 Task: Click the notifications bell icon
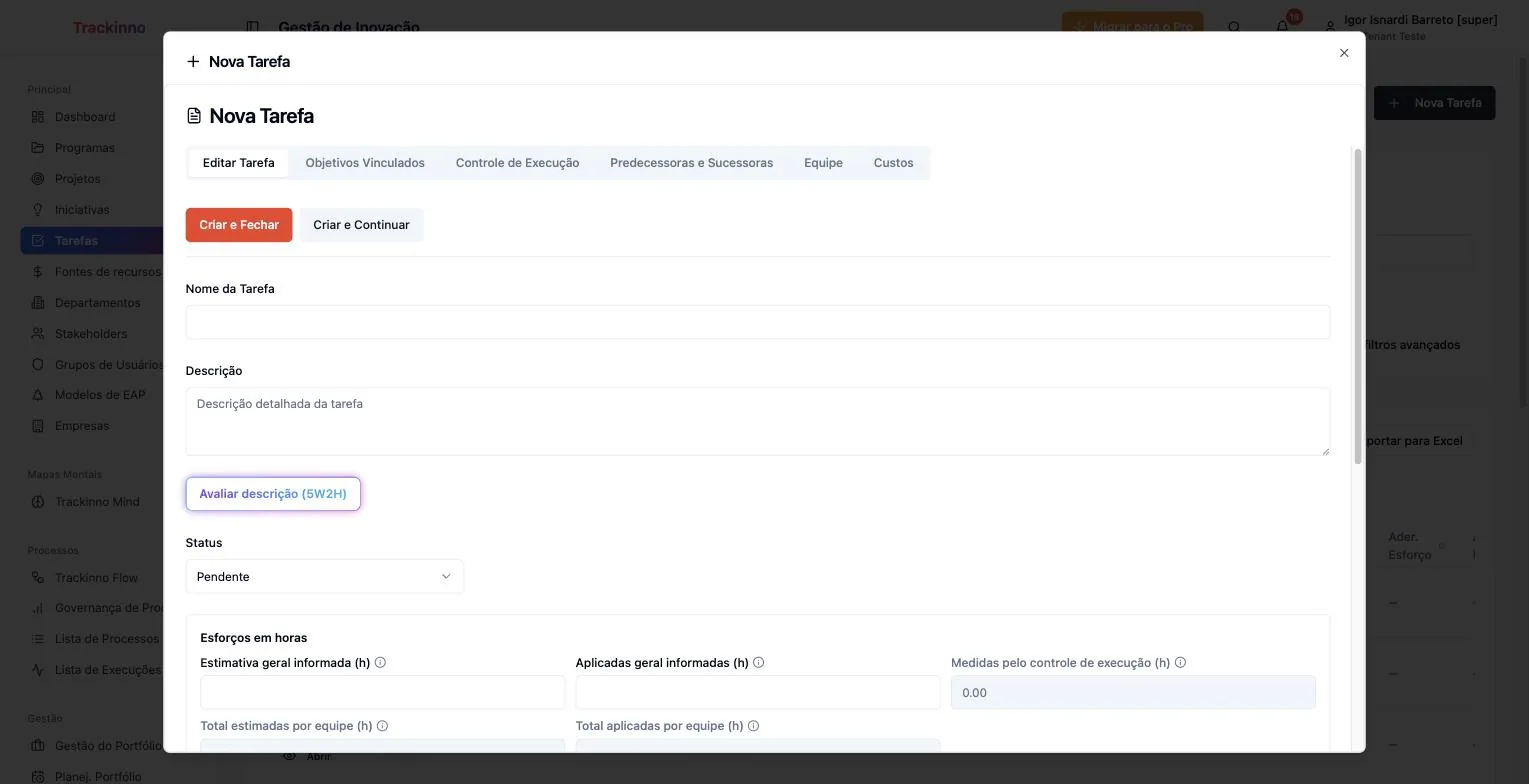point(1282,27)
